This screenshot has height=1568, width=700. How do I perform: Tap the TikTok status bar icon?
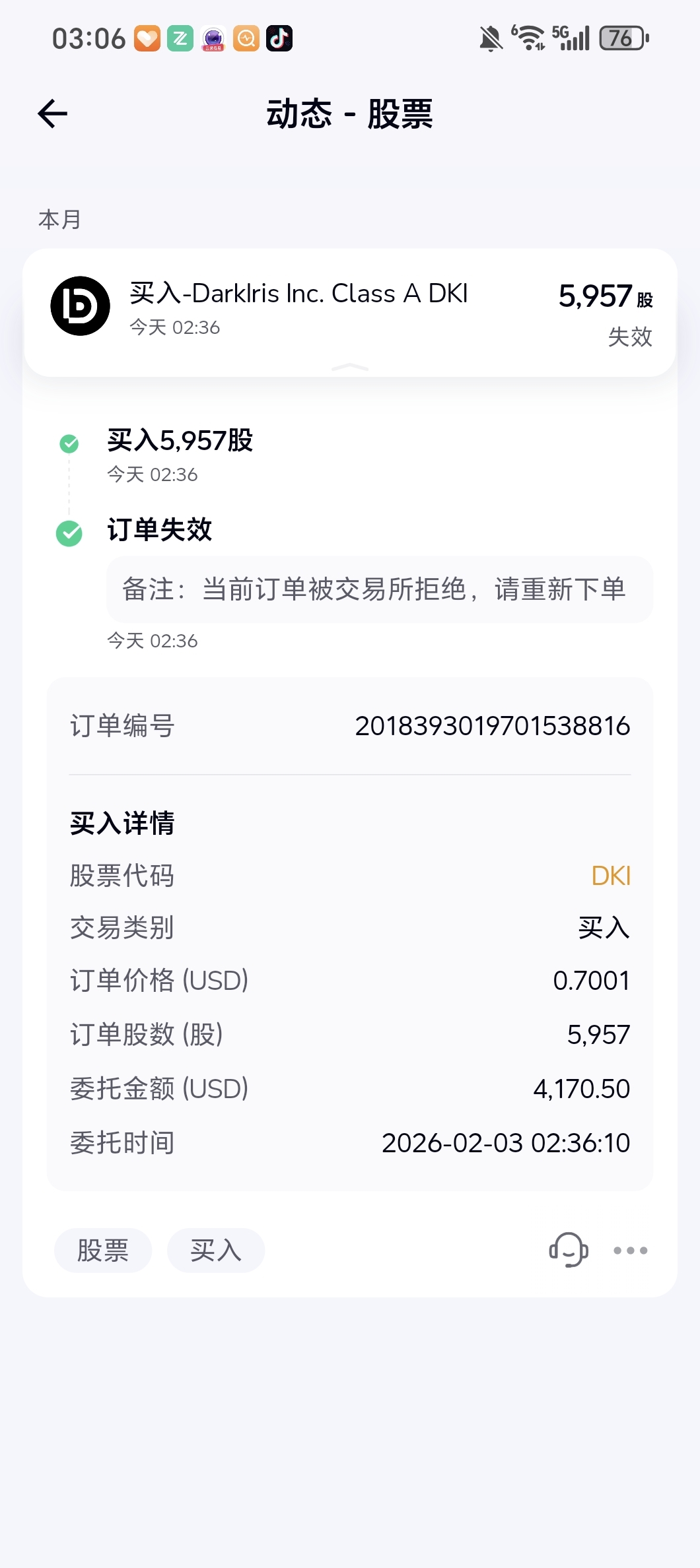tap(279, 38)
